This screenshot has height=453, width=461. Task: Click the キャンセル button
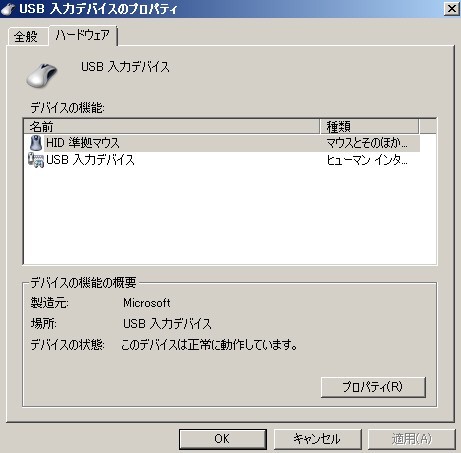(x=317, y=439)
